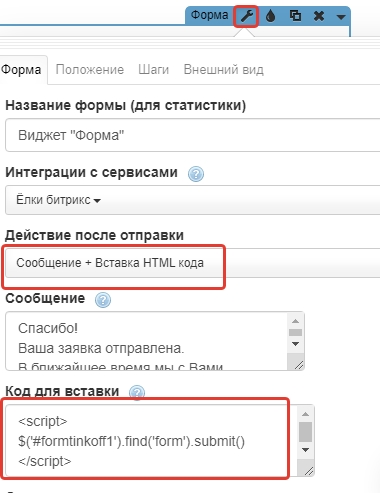
Task: Click the Название формы label text
Action: pyautogui.click(x=126, y=105)
